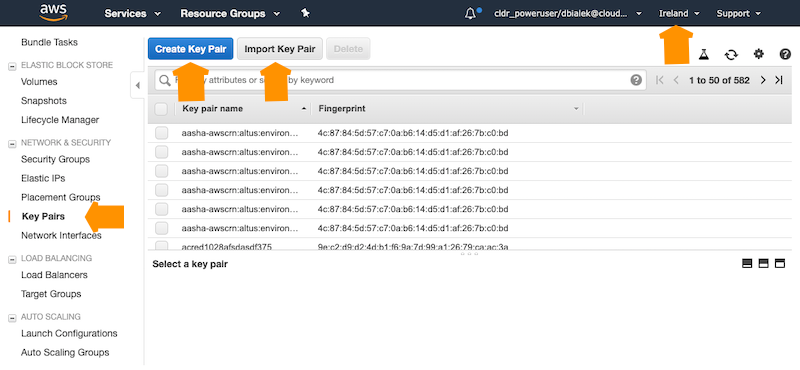Screen dimensions: 800x370
Task: Collapse the left navigation sidebar
Action: (x=137, y=86)
